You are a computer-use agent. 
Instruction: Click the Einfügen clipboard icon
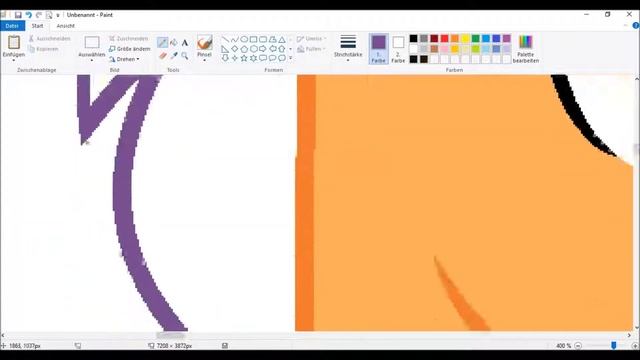pos(14,42)
